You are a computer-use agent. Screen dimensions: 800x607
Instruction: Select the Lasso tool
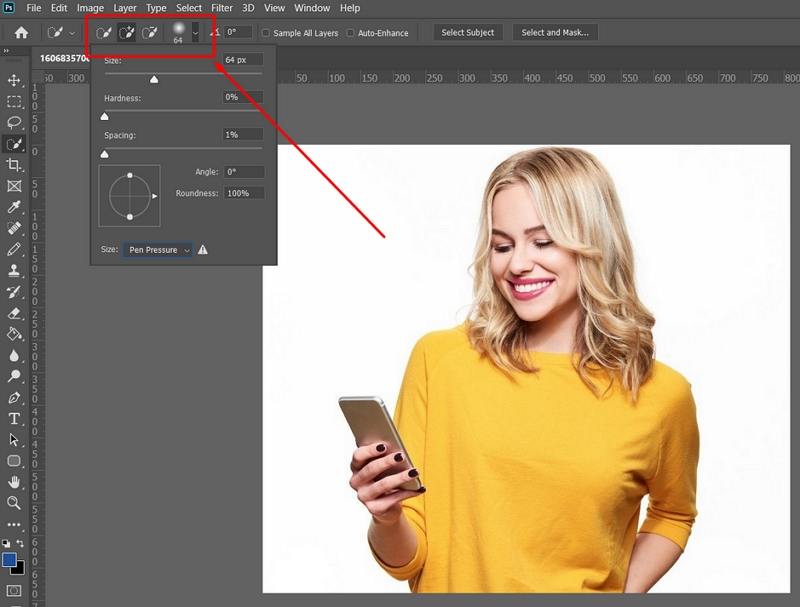(x=14, y=122)
